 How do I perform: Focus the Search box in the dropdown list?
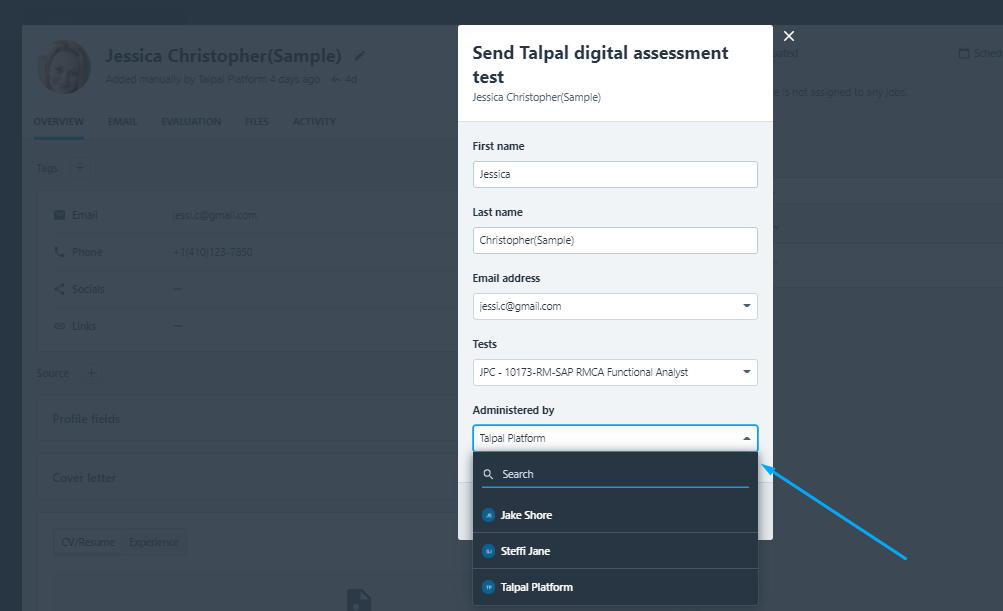615,474
